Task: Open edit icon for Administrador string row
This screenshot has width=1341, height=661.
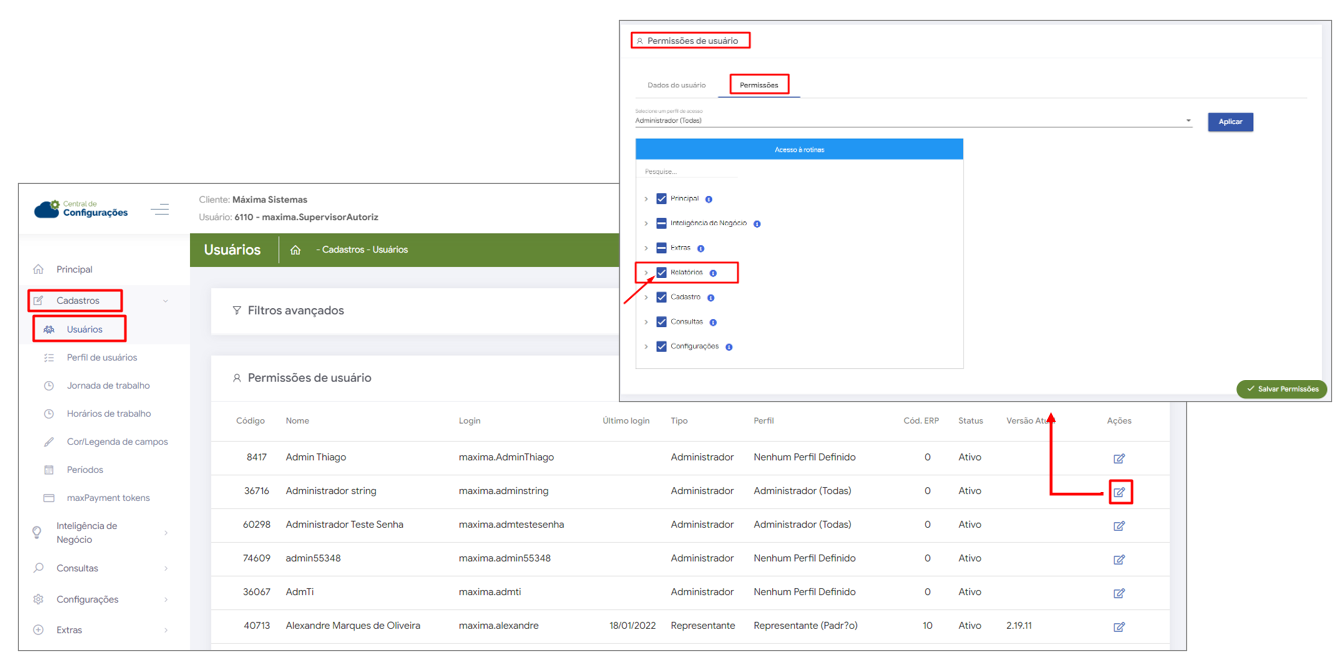Action: (x=1119, y=492)
